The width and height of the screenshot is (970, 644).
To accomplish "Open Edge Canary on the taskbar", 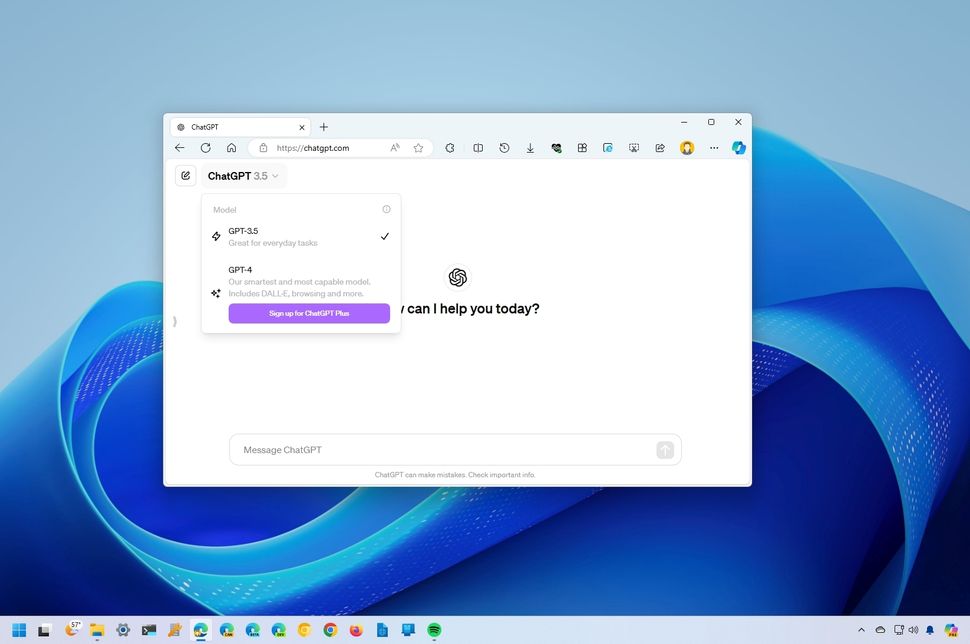I will click(x=226, y=630).
